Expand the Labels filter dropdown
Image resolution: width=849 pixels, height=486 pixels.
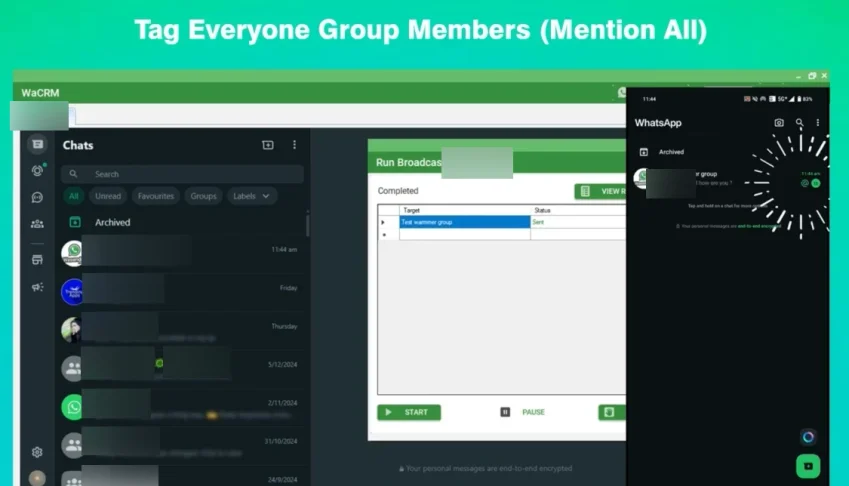[252, 196]
